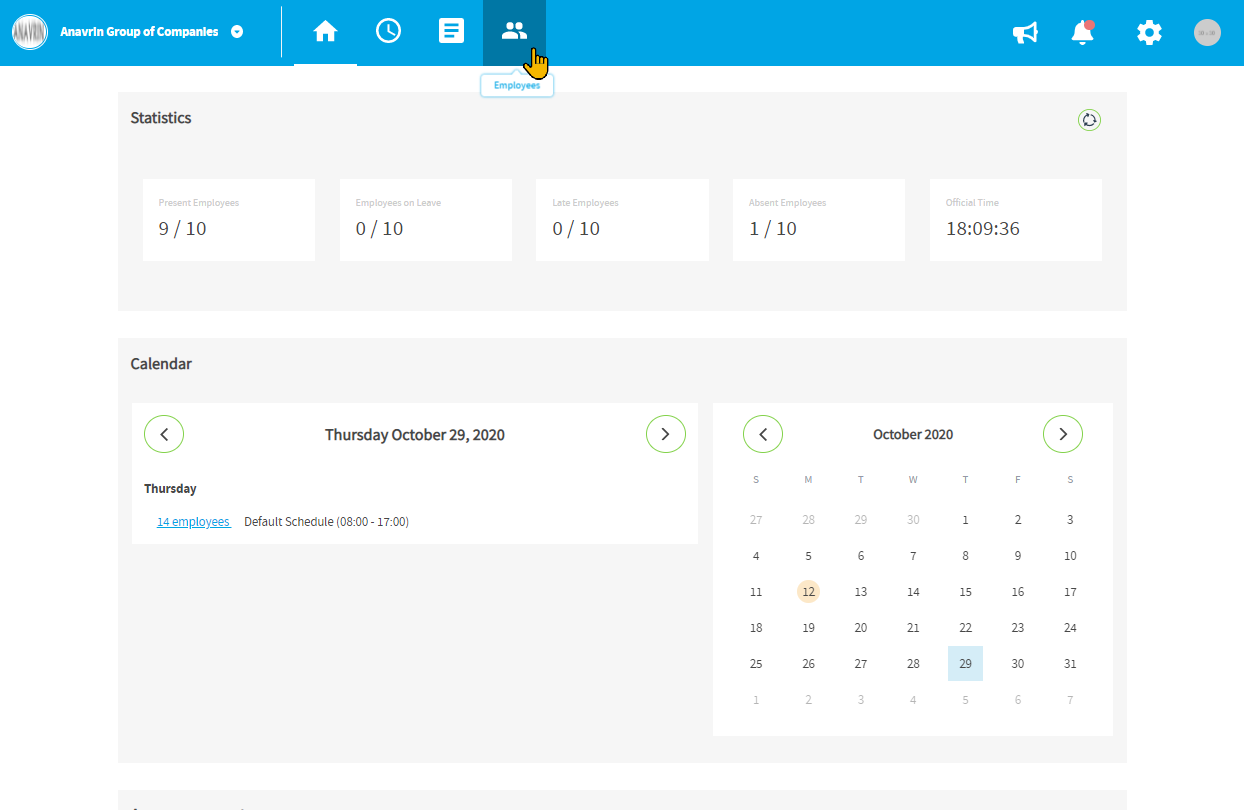Open announcements megaphone icon
Screen dimensions: 1244x810
coord(1025,33)
